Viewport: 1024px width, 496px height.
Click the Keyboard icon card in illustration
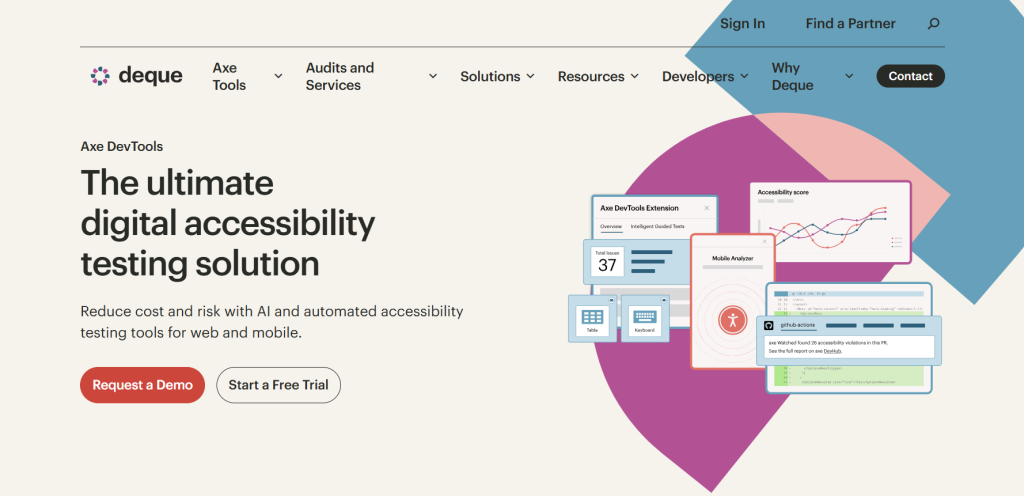[x=645, y=318]
